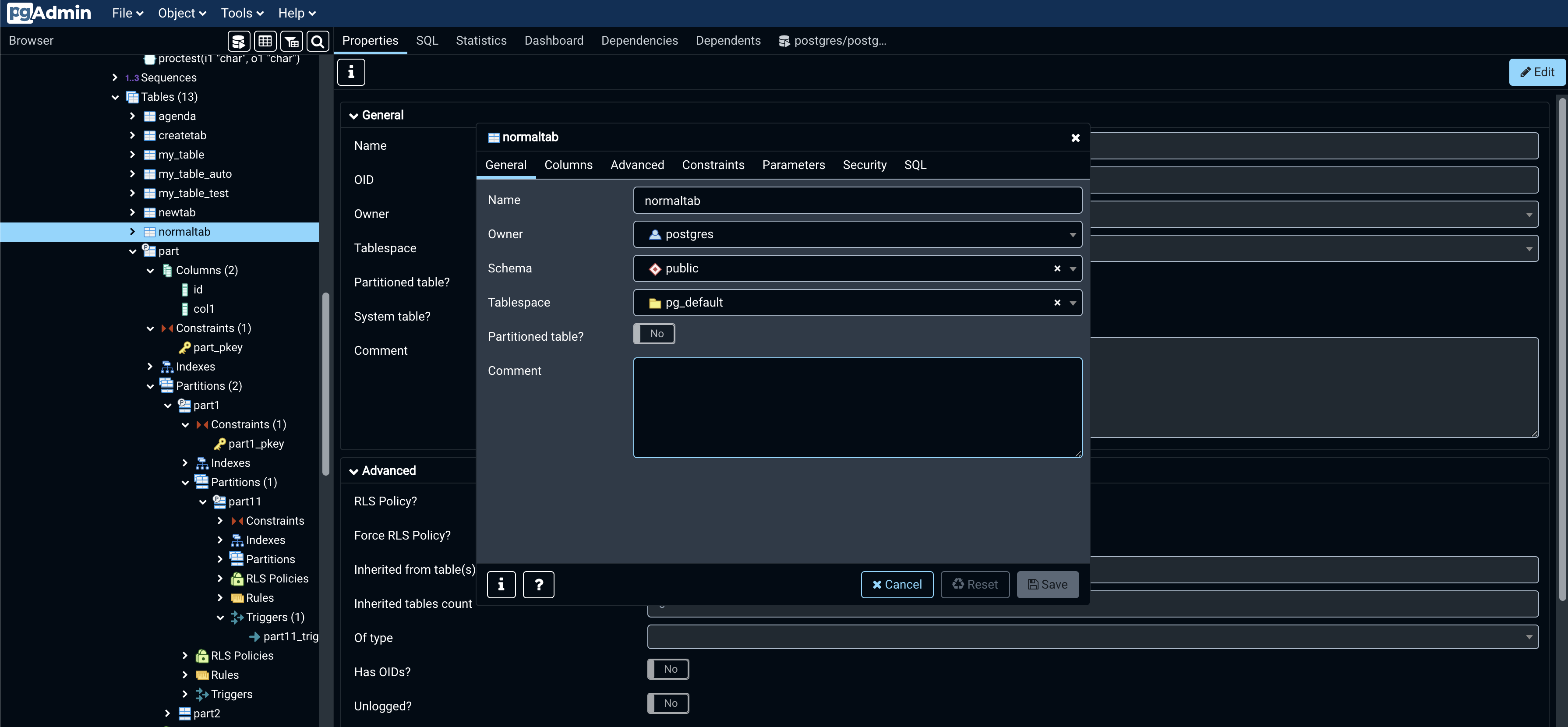Click the View Data grid icon
1568x727 pixels.
tap(265, 41)
